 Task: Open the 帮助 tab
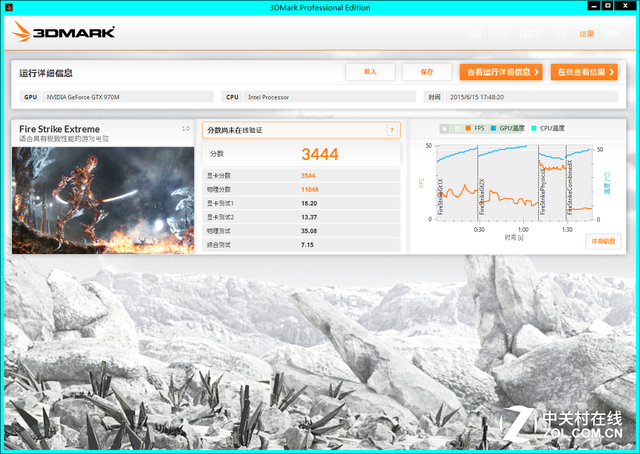point(613,34)
